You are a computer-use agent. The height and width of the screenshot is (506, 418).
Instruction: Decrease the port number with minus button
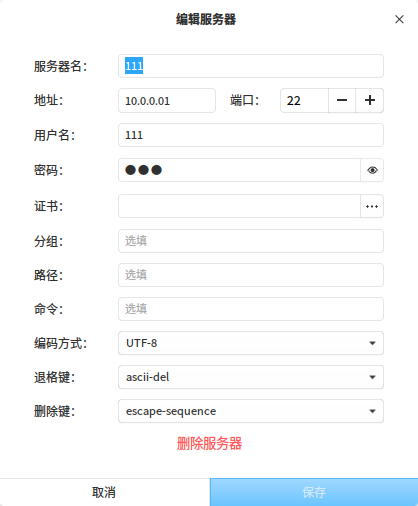342,100
